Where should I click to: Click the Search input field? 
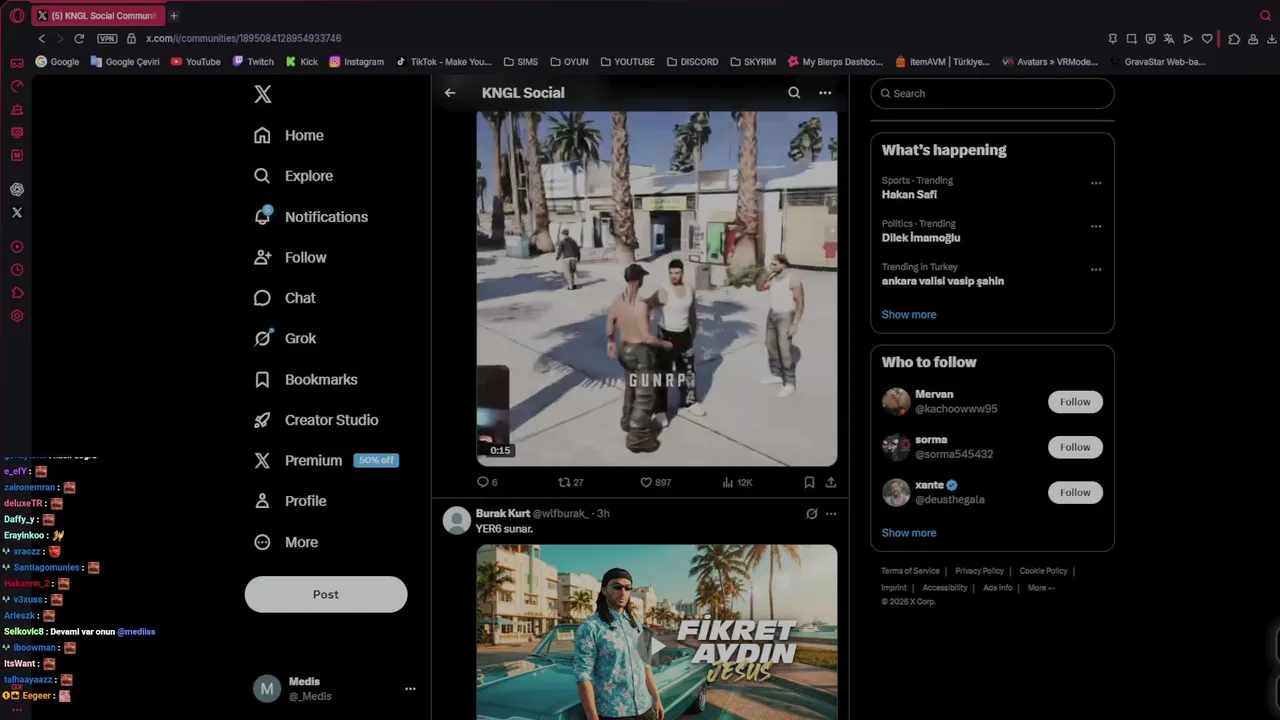(x=992, y=93)
